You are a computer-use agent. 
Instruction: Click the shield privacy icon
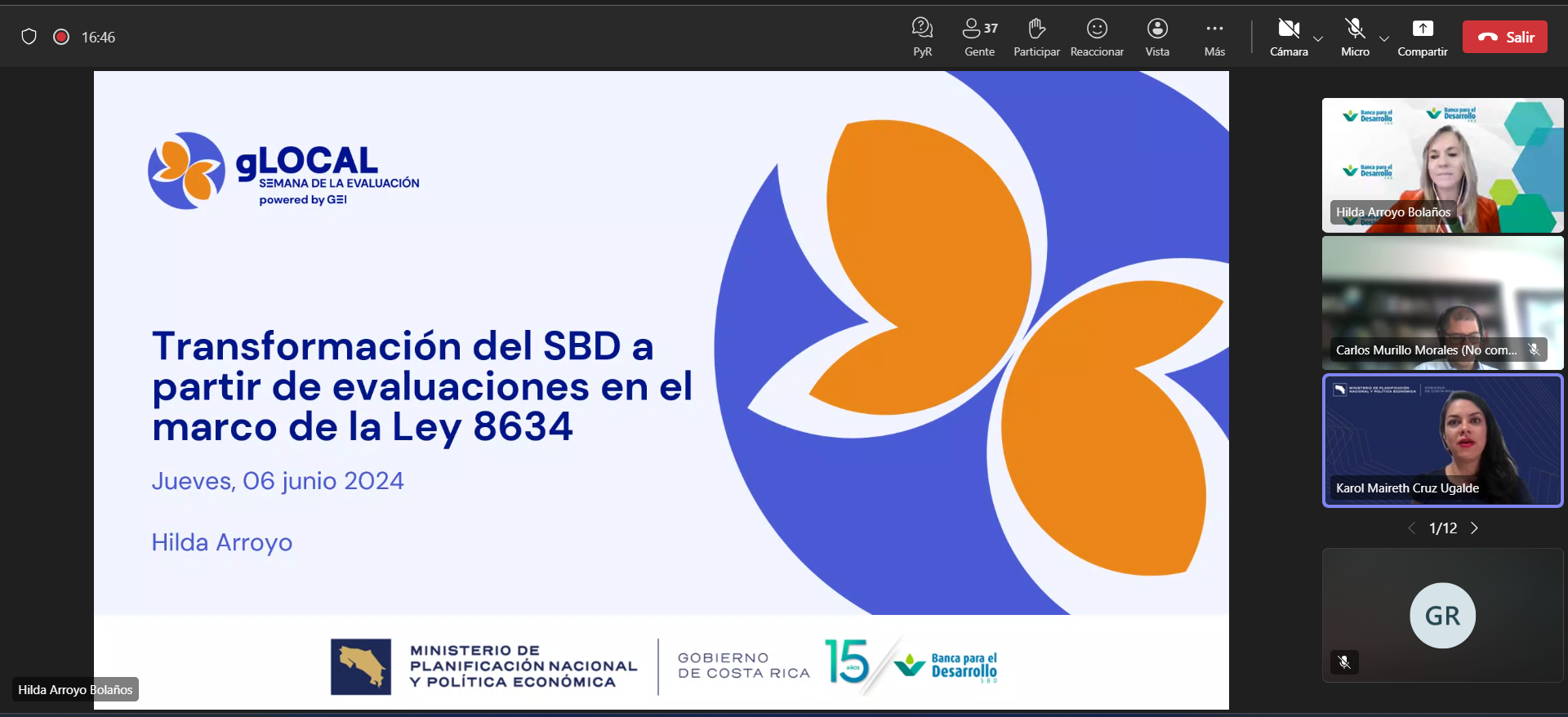[29, 37]
